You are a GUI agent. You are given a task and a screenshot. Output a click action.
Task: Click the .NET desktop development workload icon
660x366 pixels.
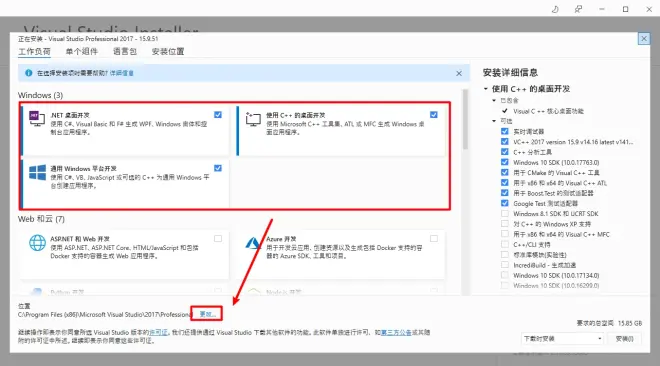(37, 119)
